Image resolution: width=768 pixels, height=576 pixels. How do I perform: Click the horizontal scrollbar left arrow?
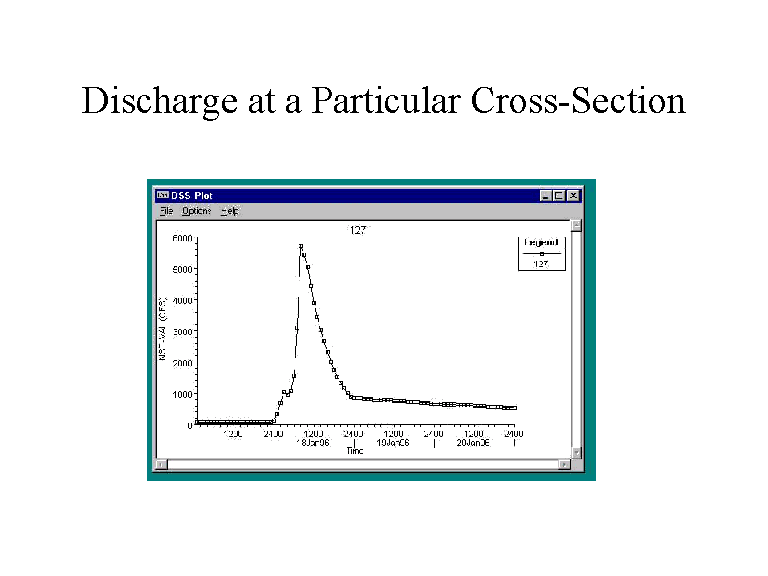(x=161, y=464)
